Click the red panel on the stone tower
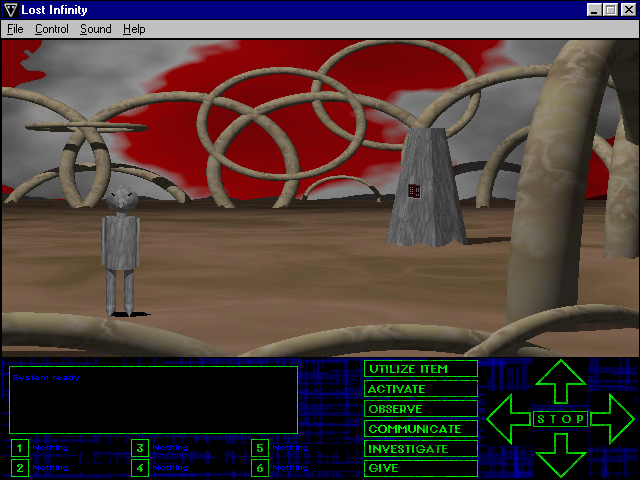The height and width of the screenshot is (480, 640). (x=414, y=190)
